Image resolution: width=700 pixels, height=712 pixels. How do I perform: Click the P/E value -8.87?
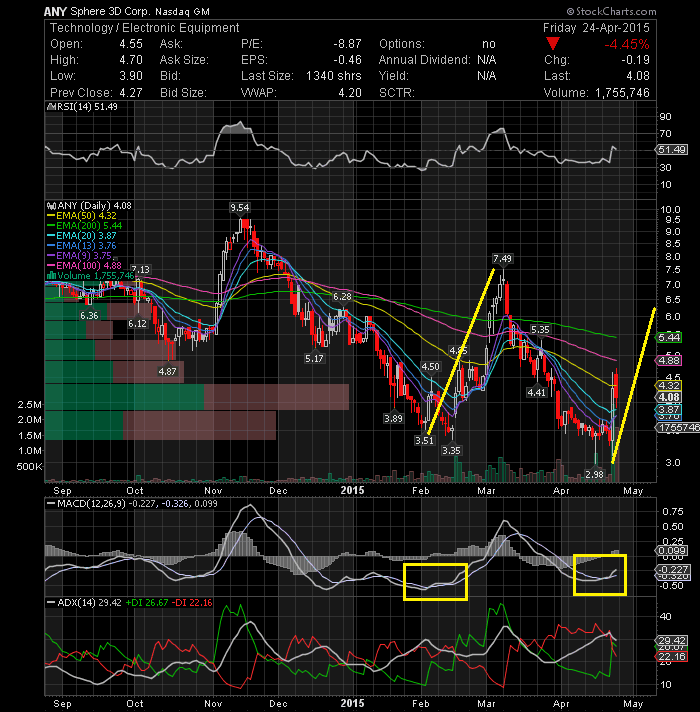tap(347, 44)
